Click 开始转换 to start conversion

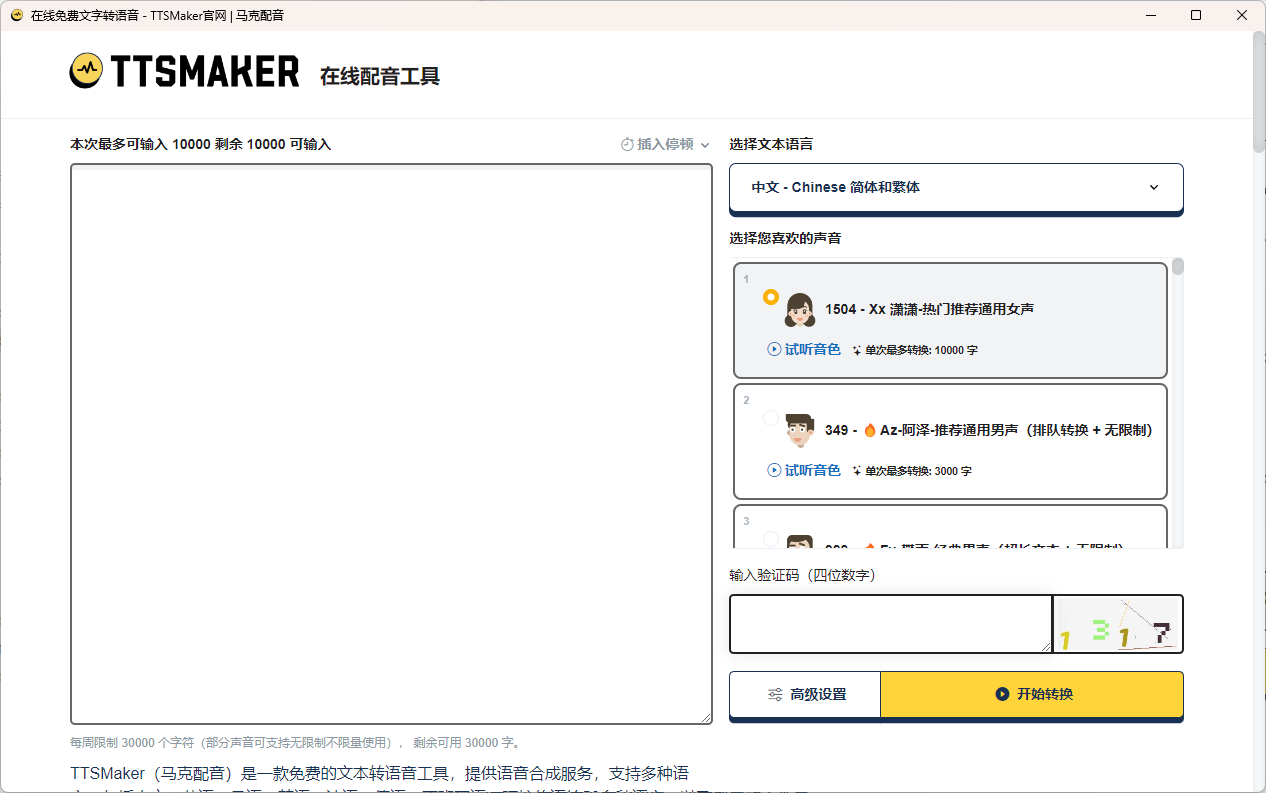[x=1031, y=694]
